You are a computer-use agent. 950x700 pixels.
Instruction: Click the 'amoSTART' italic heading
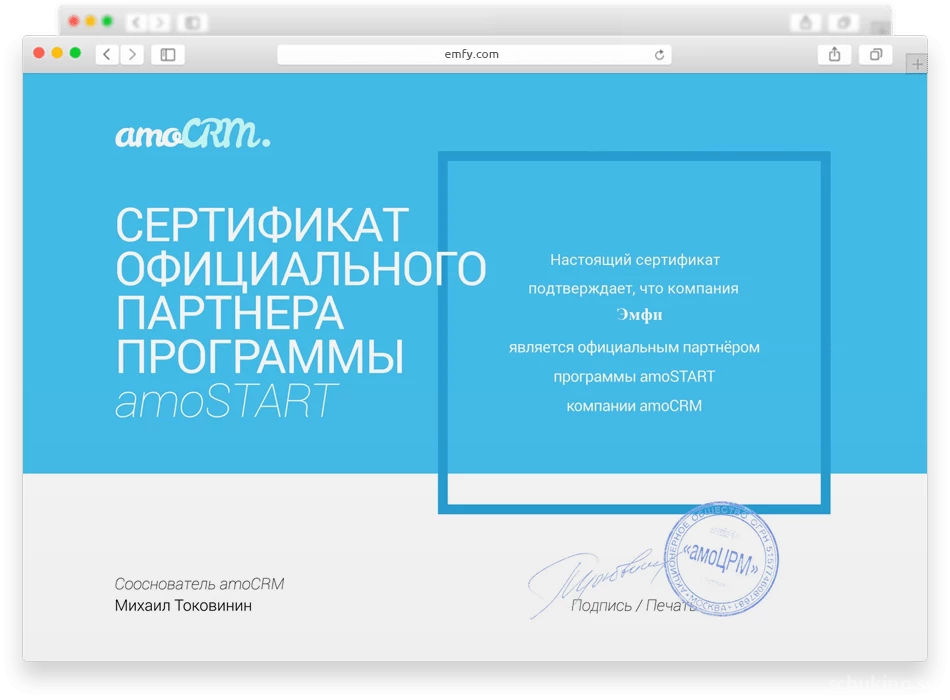coord(226,400)
